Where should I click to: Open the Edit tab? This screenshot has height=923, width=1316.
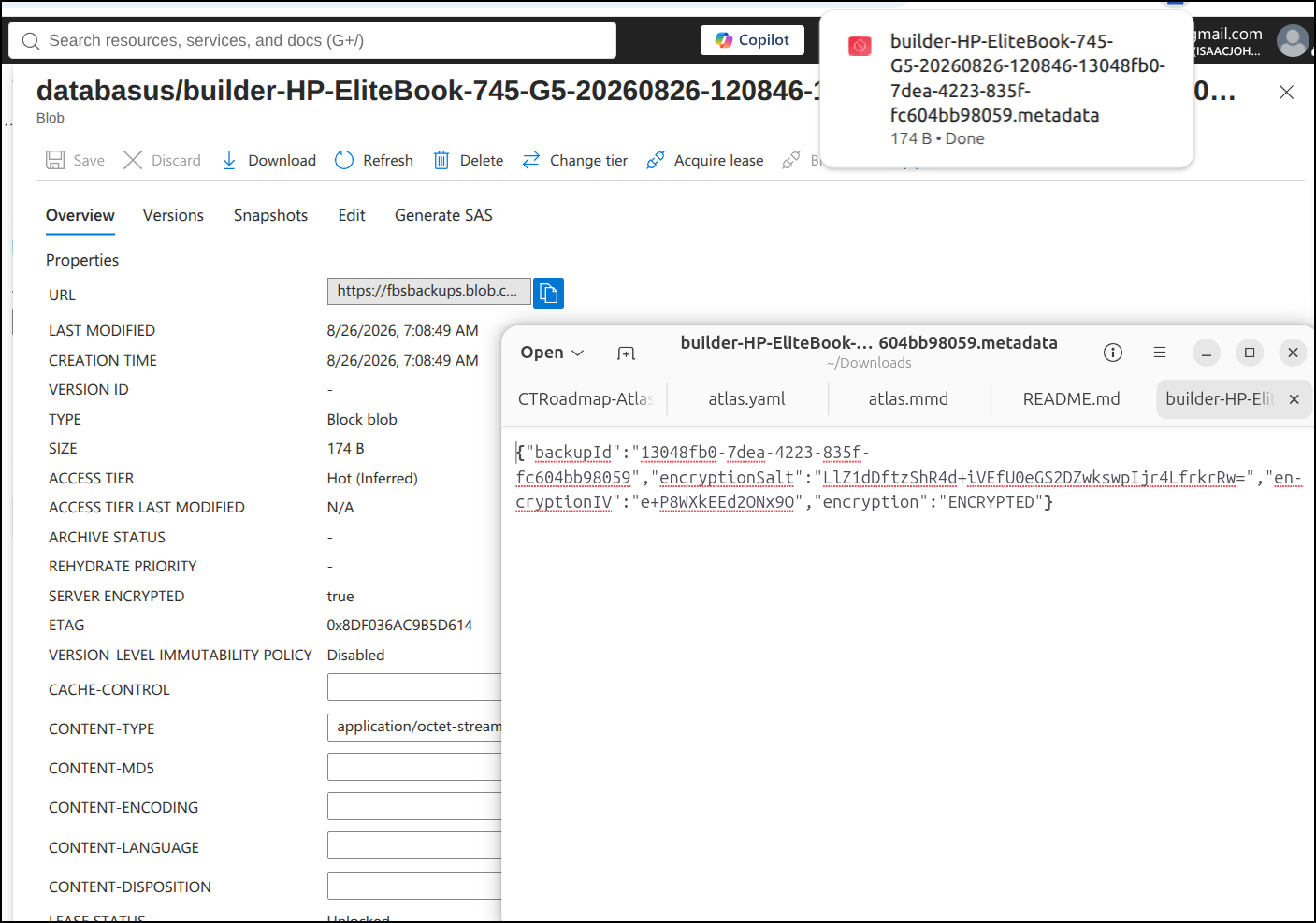tap(352, 215)
